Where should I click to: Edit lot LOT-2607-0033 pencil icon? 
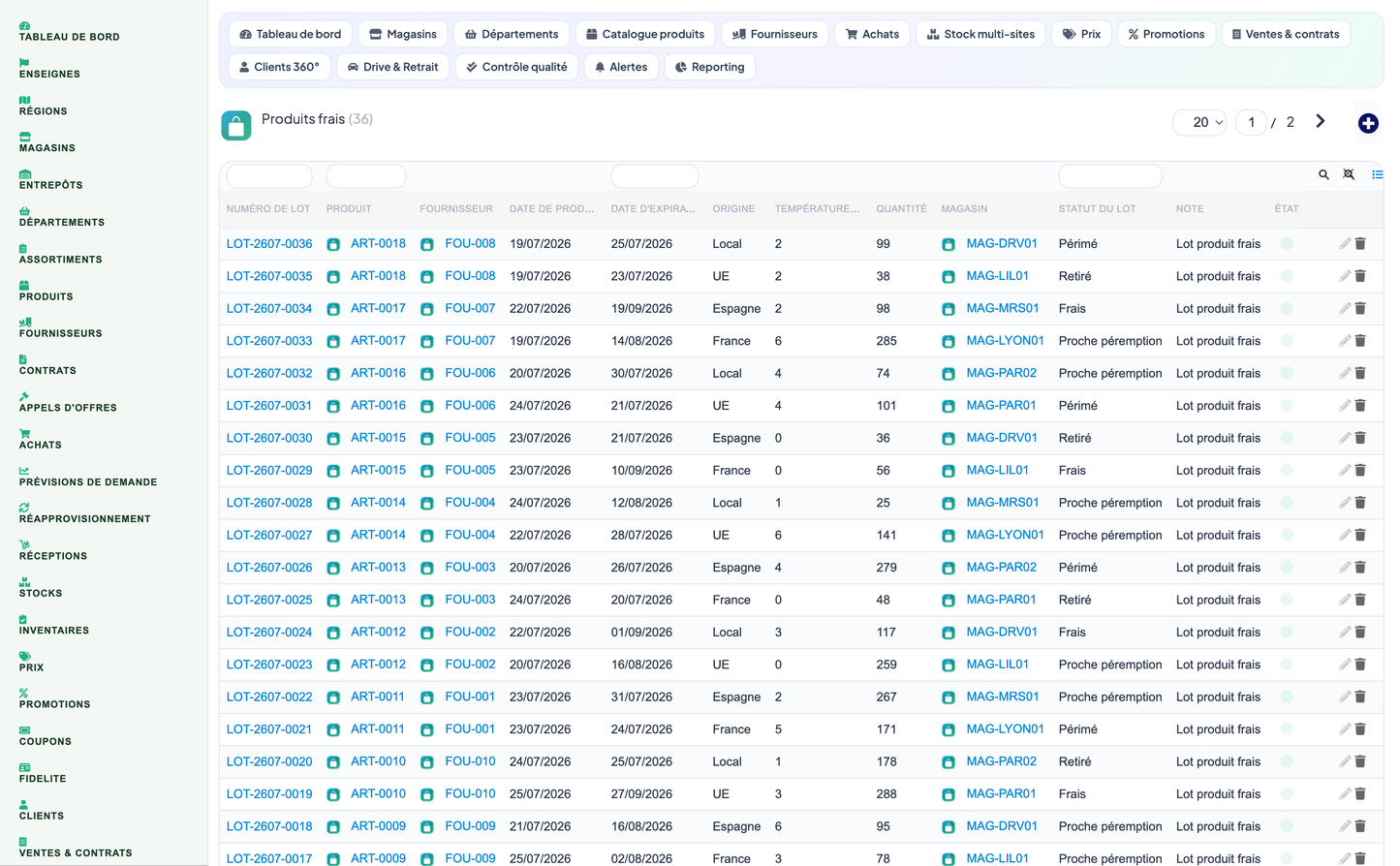[x=1345, y=341]
